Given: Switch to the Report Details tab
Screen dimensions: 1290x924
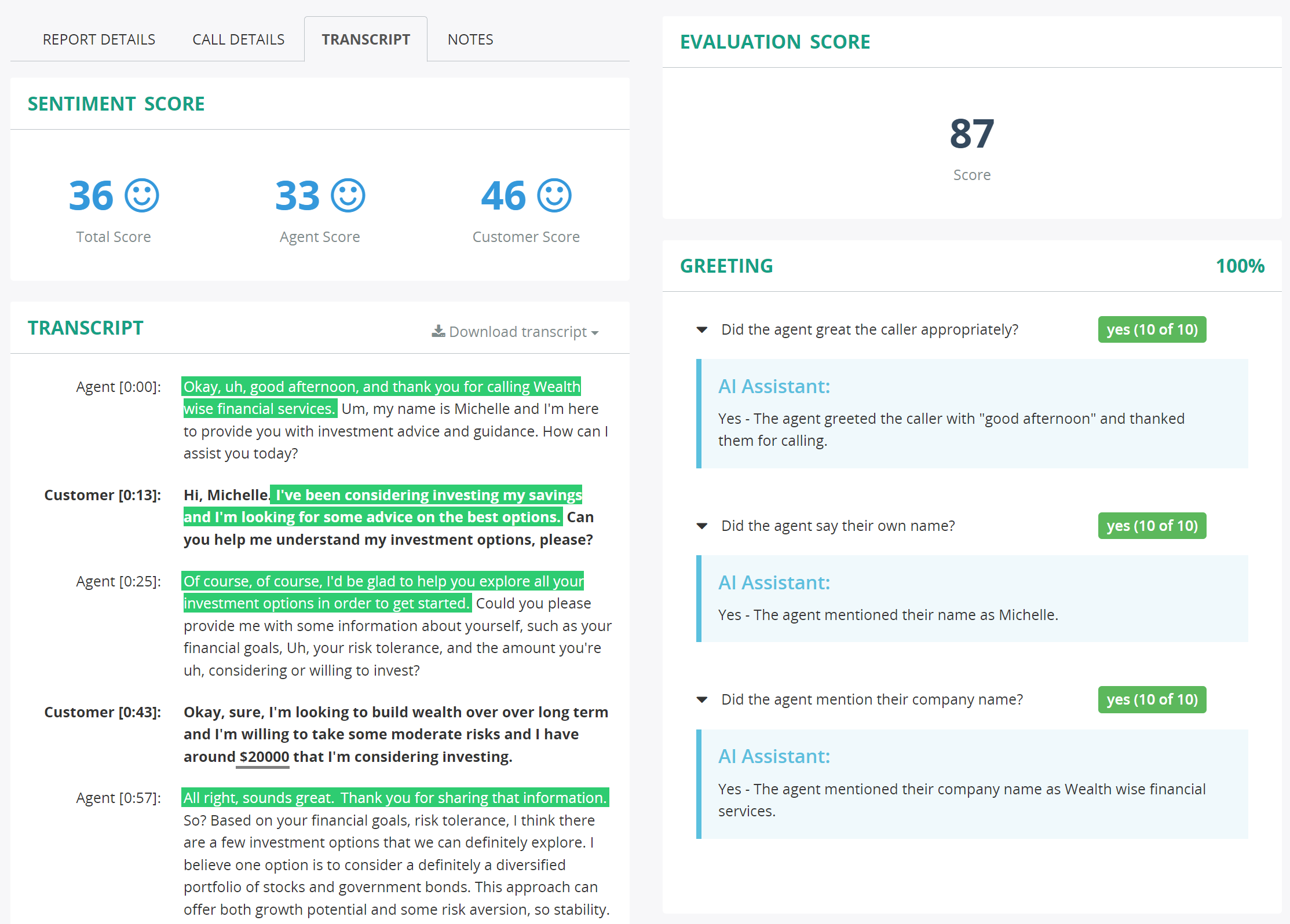Looking at the screenshot, I should tap(98, 39).
